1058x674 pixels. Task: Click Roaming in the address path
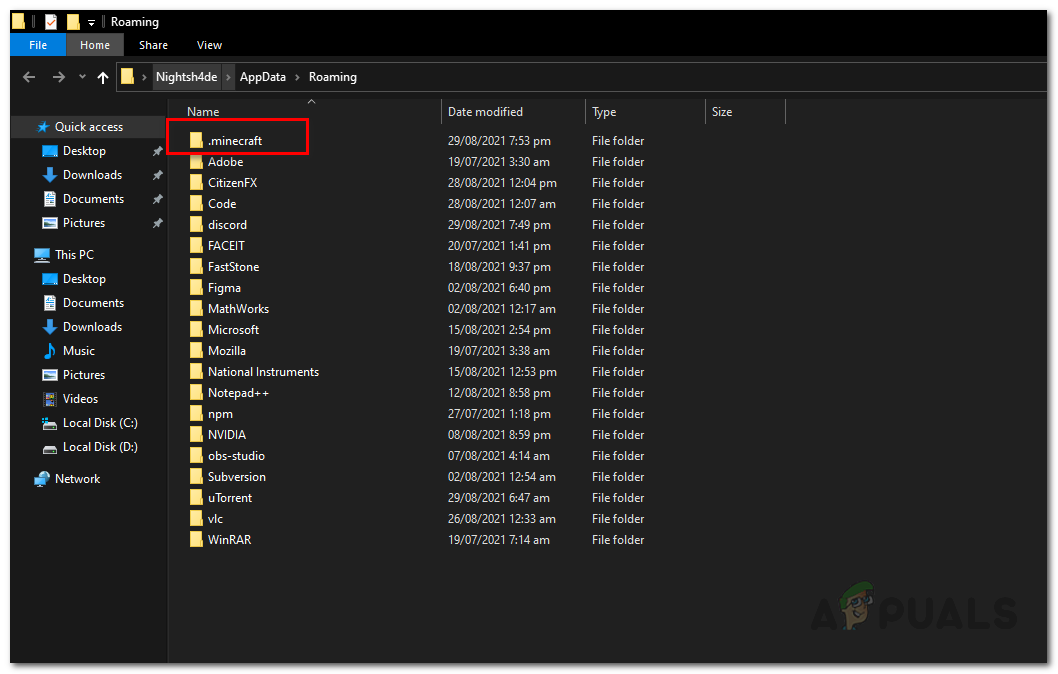(x=333, y=77)
